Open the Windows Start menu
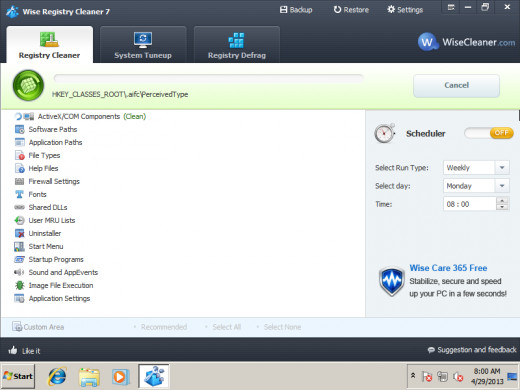Viewport: 520px width, 390px height. 18,376
